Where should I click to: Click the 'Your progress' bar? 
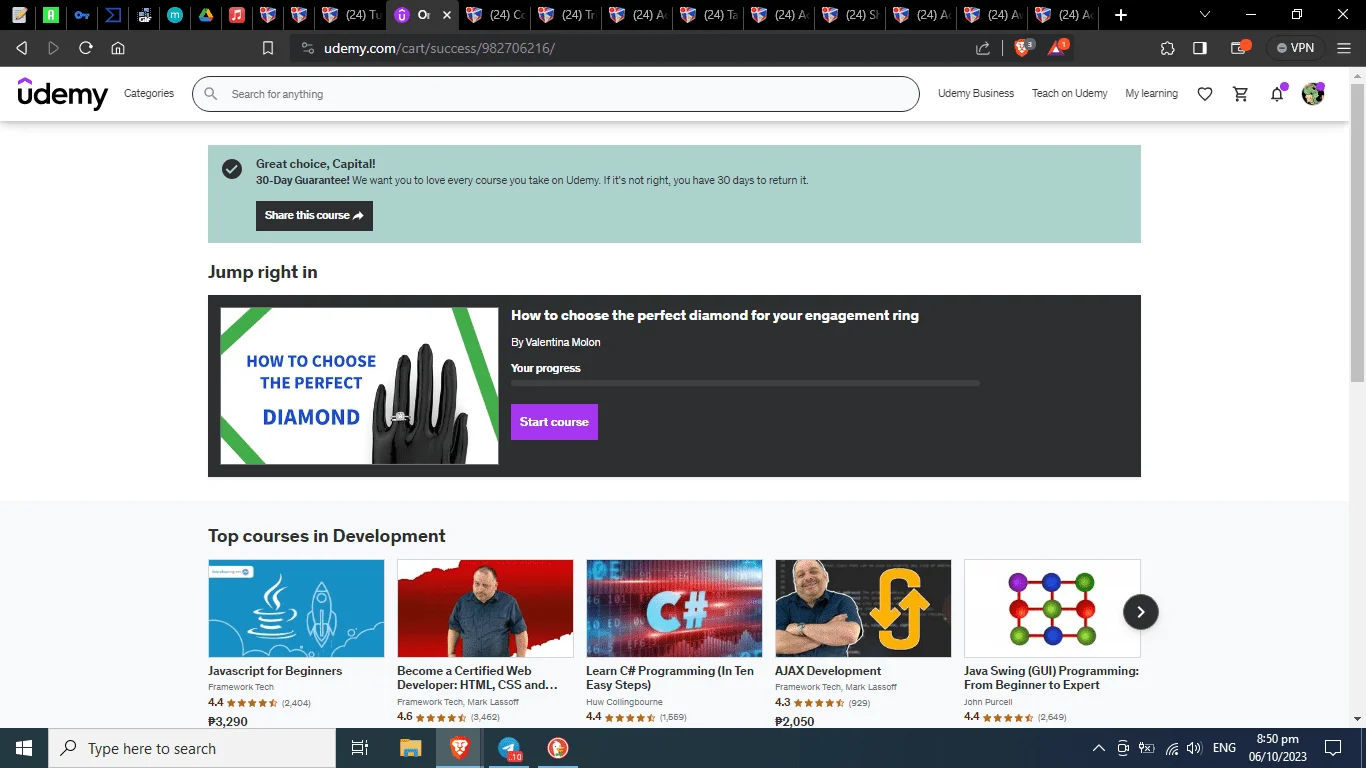[x=745, y=383]
